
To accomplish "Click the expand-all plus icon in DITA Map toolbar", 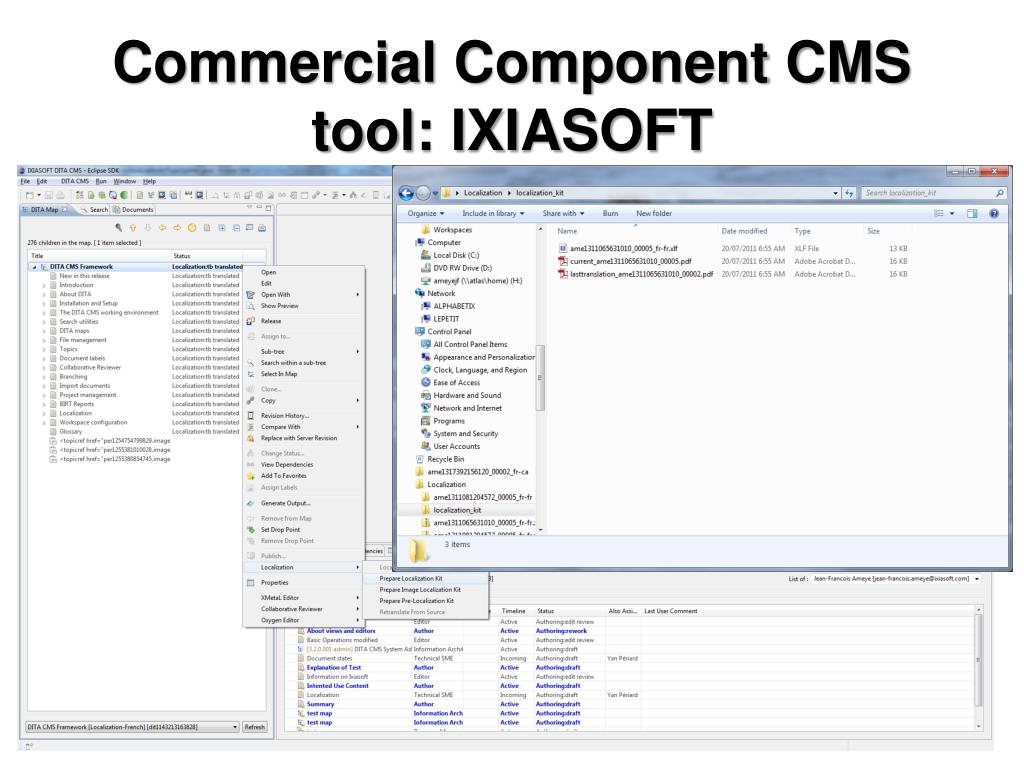I will point(221,228).
